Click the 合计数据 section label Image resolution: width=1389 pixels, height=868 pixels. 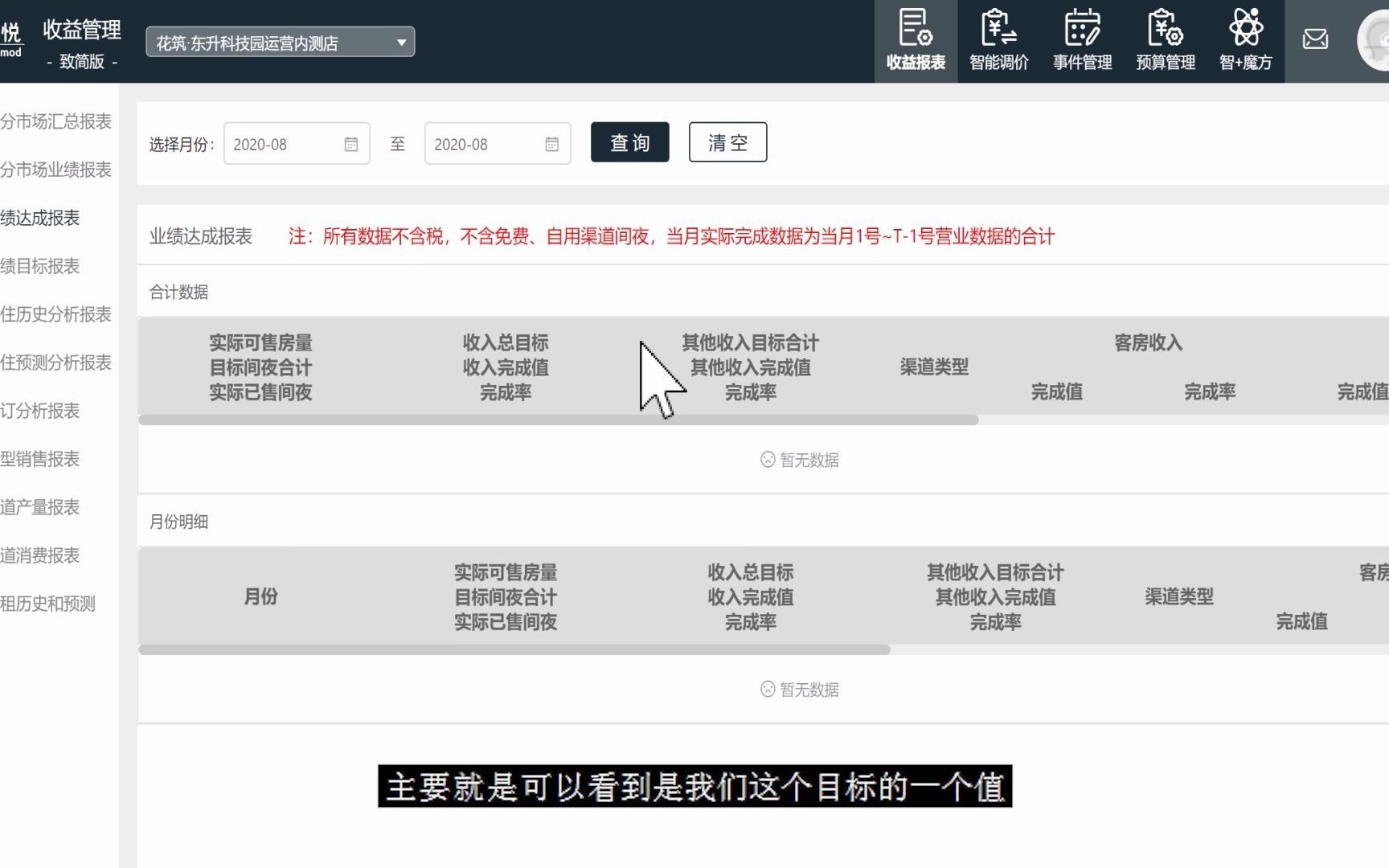pos(178,292)
